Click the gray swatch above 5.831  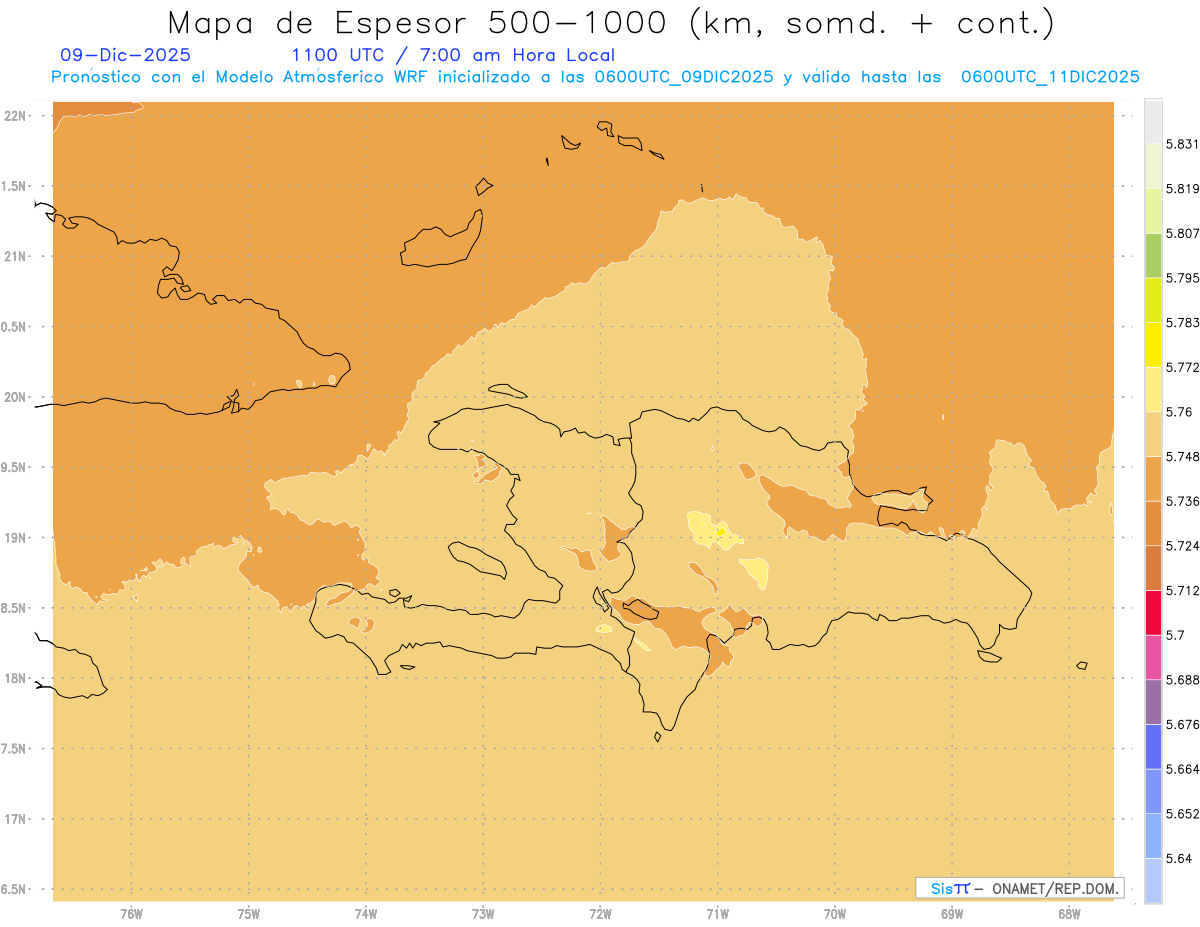click(1153, 121)
